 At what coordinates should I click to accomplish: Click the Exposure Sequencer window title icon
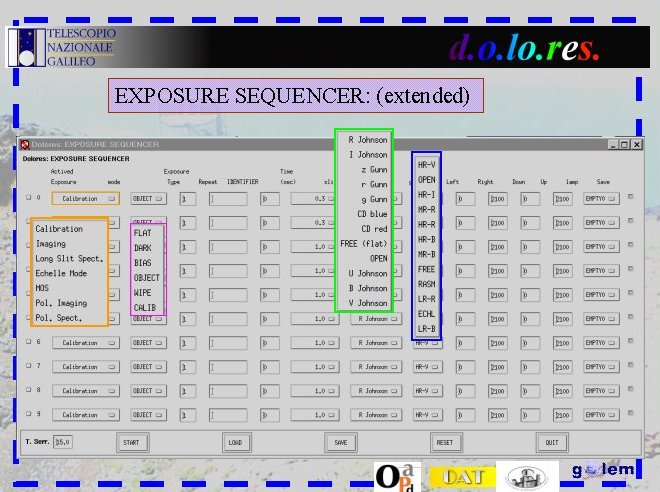[25, 144]
